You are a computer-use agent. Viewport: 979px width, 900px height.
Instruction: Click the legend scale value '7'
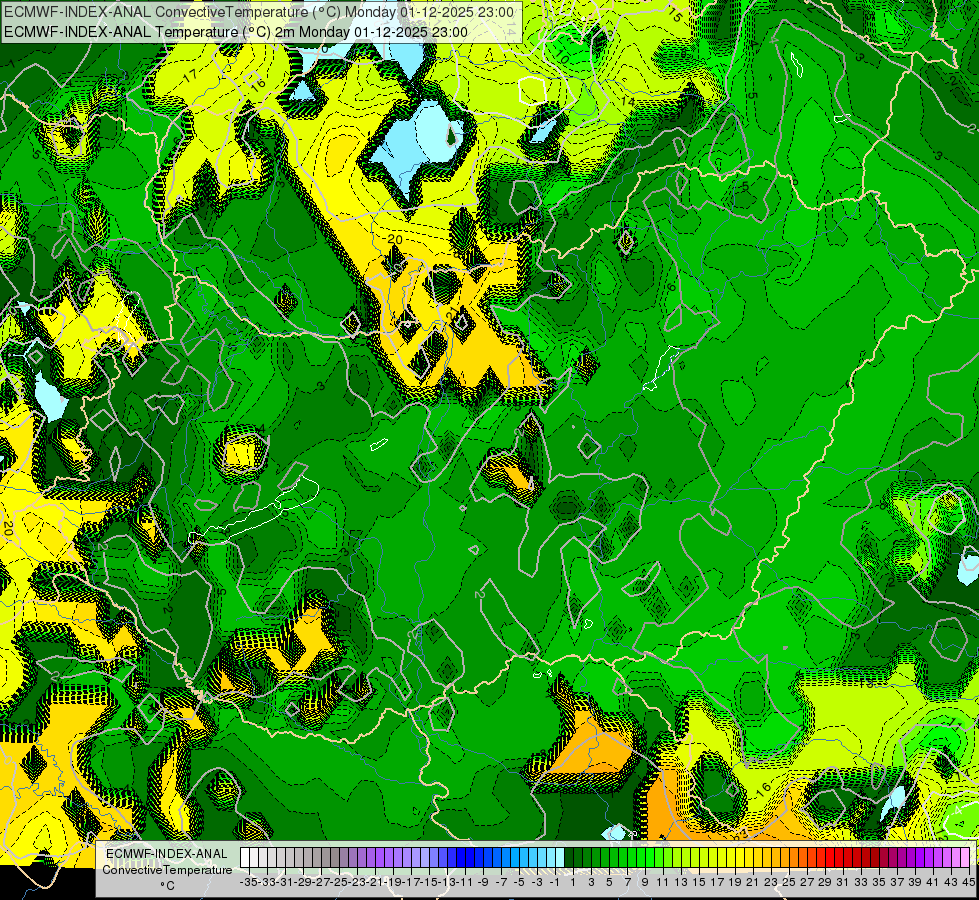(x=627, y=882)
